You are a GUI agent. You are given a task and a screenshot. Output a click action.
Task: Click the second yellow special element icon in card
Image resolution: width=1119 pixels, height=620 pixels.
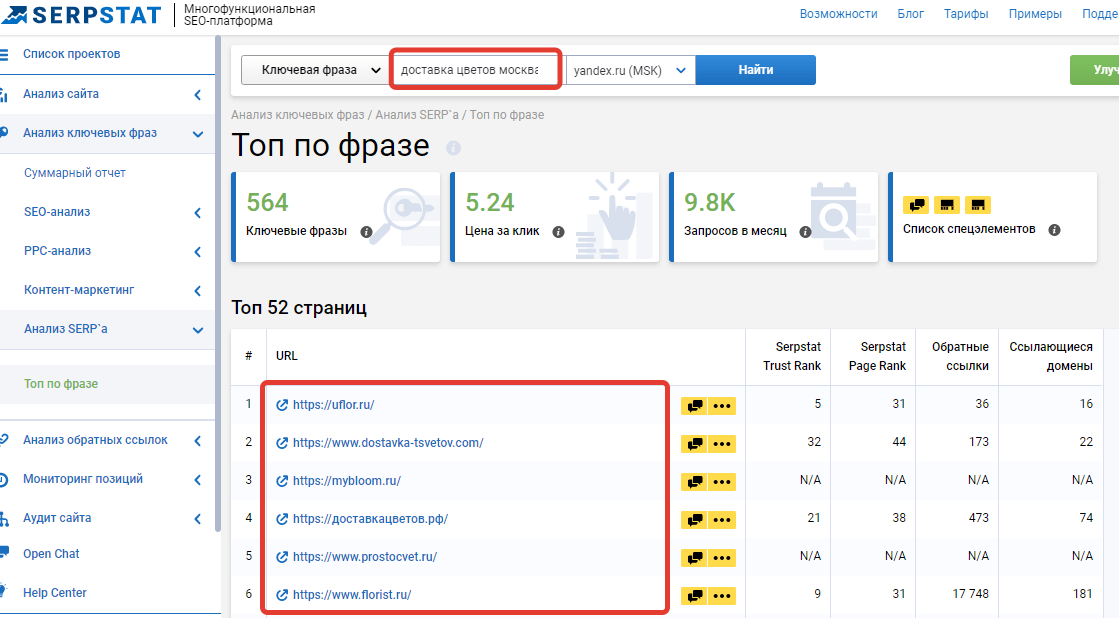pyautogui.click(x=946, y=205)
